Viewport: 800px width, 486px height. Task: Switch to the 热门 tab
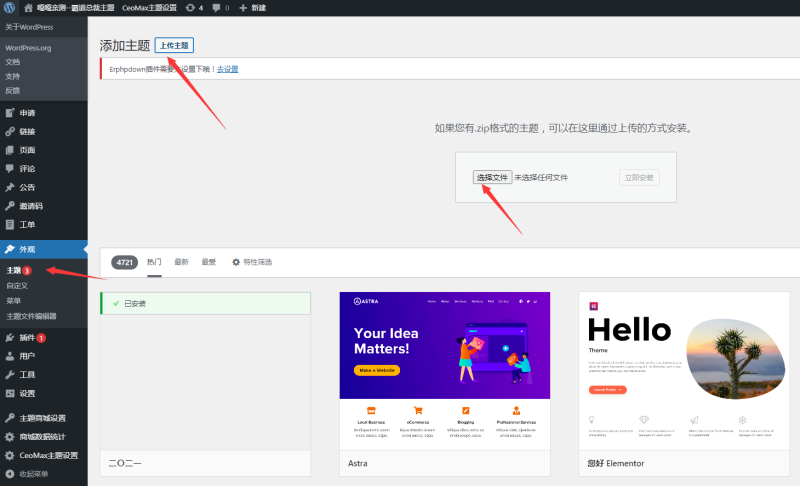154,262
